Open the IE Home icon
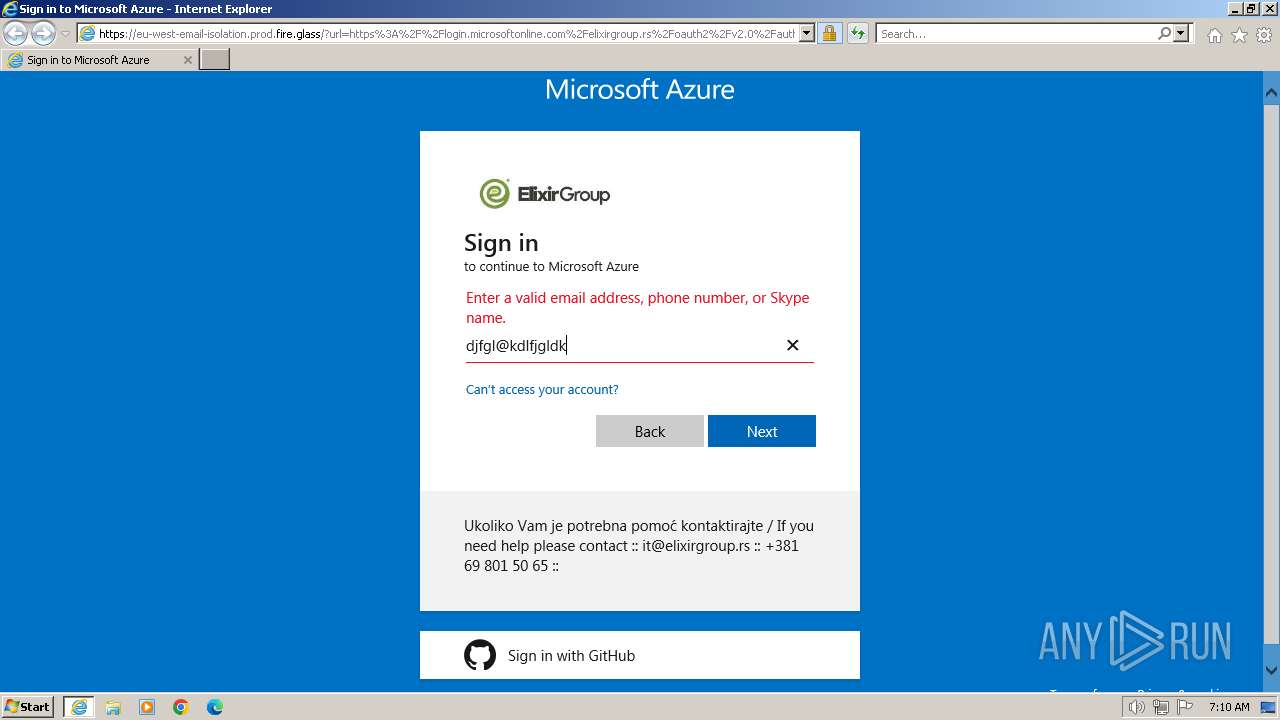 [1214, 35]
